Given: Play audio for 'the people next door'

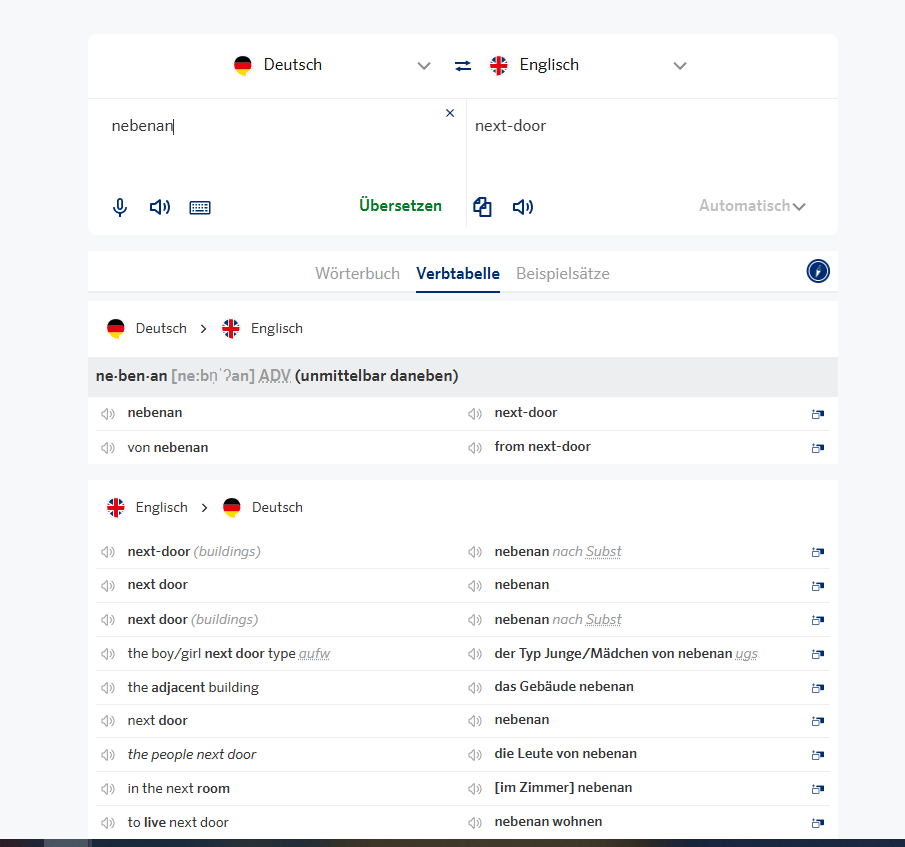Looking at the screenshot, I should (x=108, y=755).
